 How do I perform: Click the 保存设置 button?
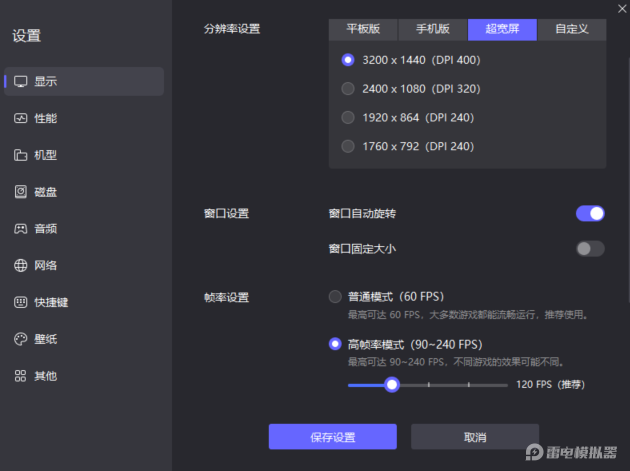(333, 437)
